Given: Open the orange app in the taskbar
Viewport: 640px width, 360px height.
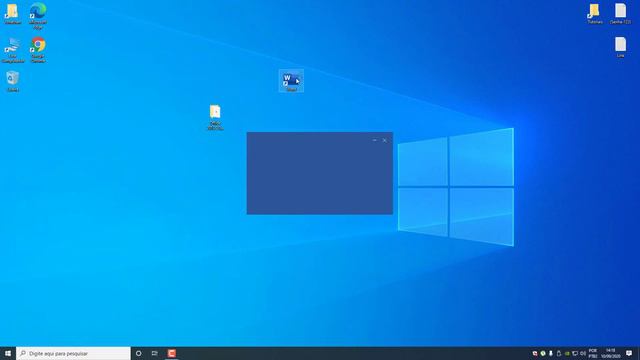Looking at the screenshot, I should click(172, 353).
